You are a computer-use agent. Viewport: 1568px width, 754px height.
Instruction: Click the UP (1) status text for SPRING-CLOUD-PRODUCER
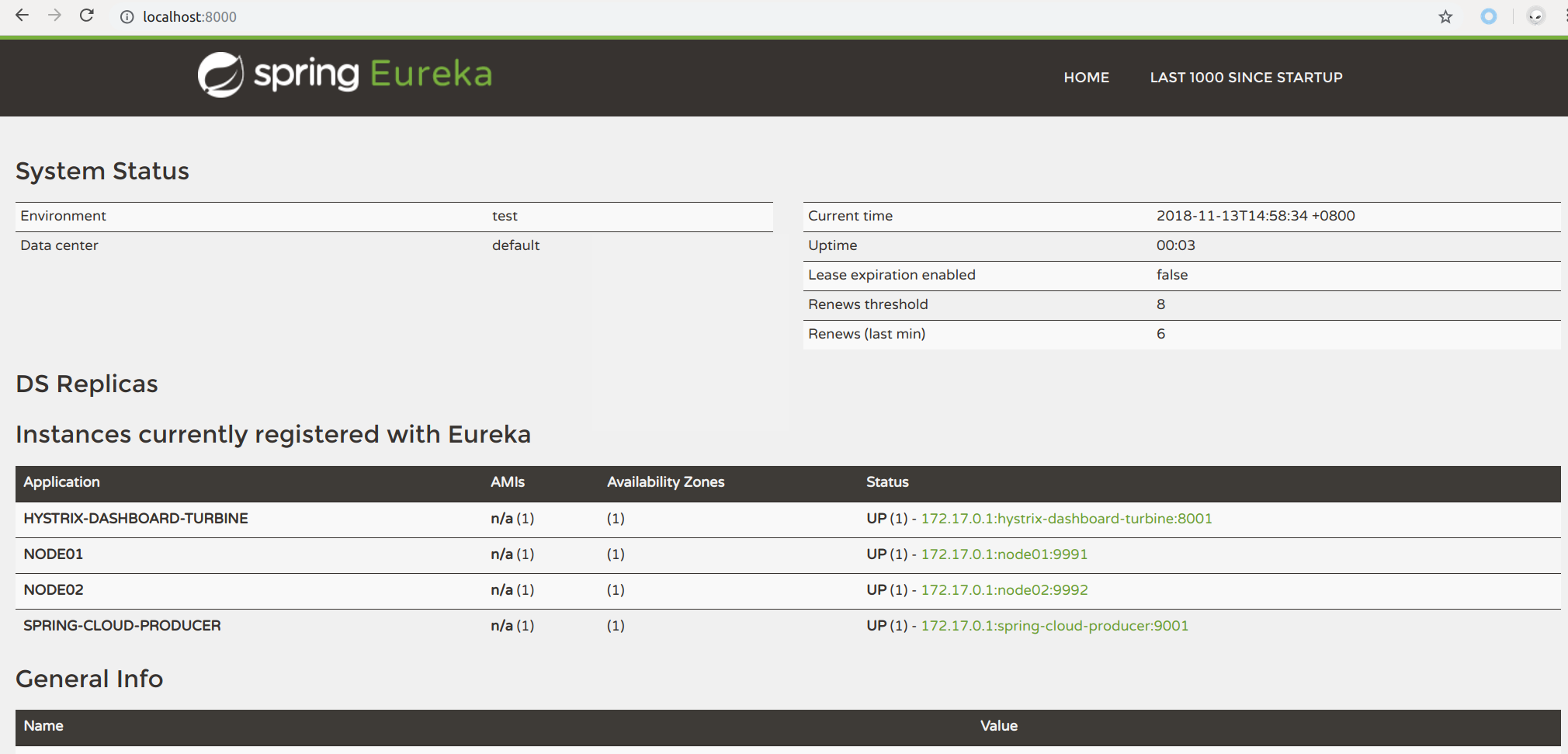coord(886,625)
